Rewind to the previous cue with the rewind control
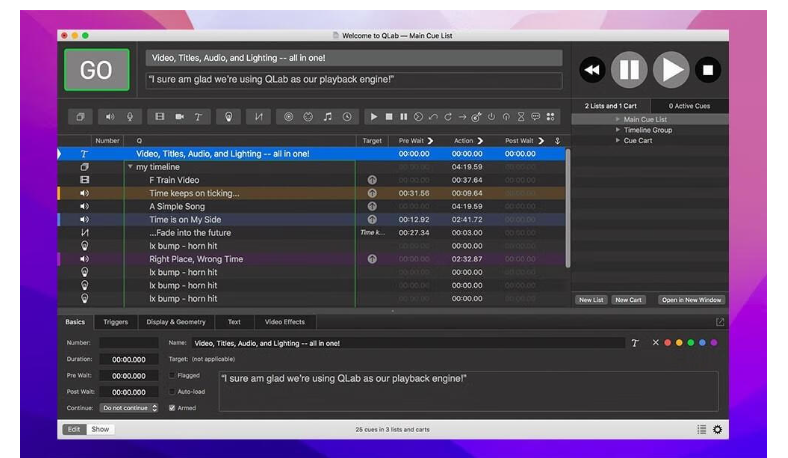788x458 pixels. (x=592, y=70)
